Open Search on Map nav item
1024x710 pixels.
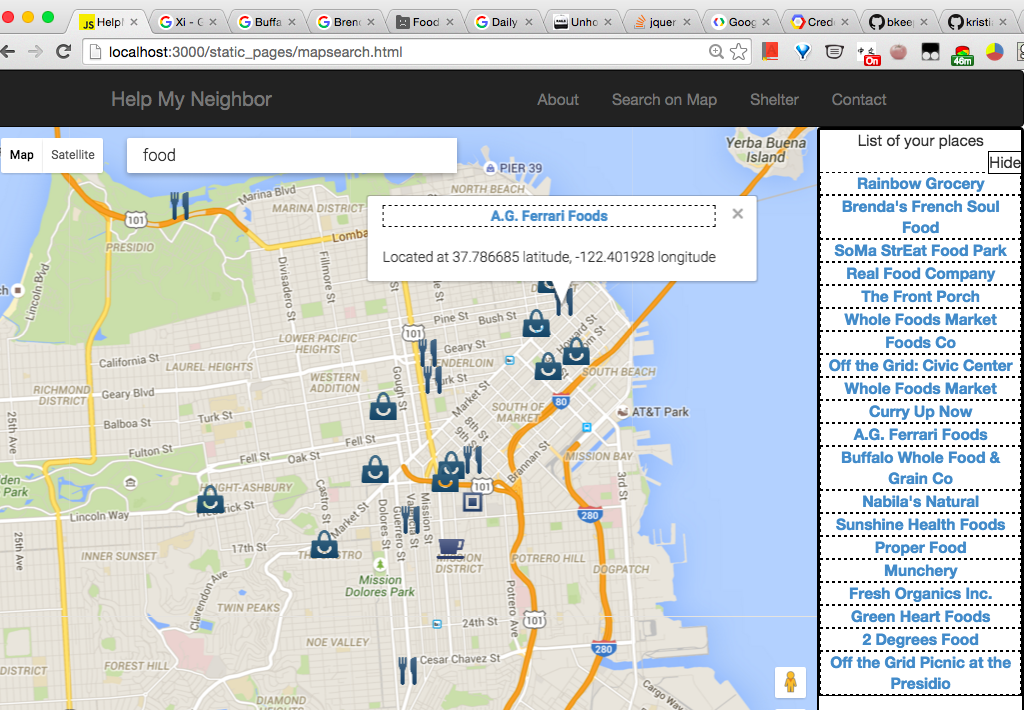point(664,99)
